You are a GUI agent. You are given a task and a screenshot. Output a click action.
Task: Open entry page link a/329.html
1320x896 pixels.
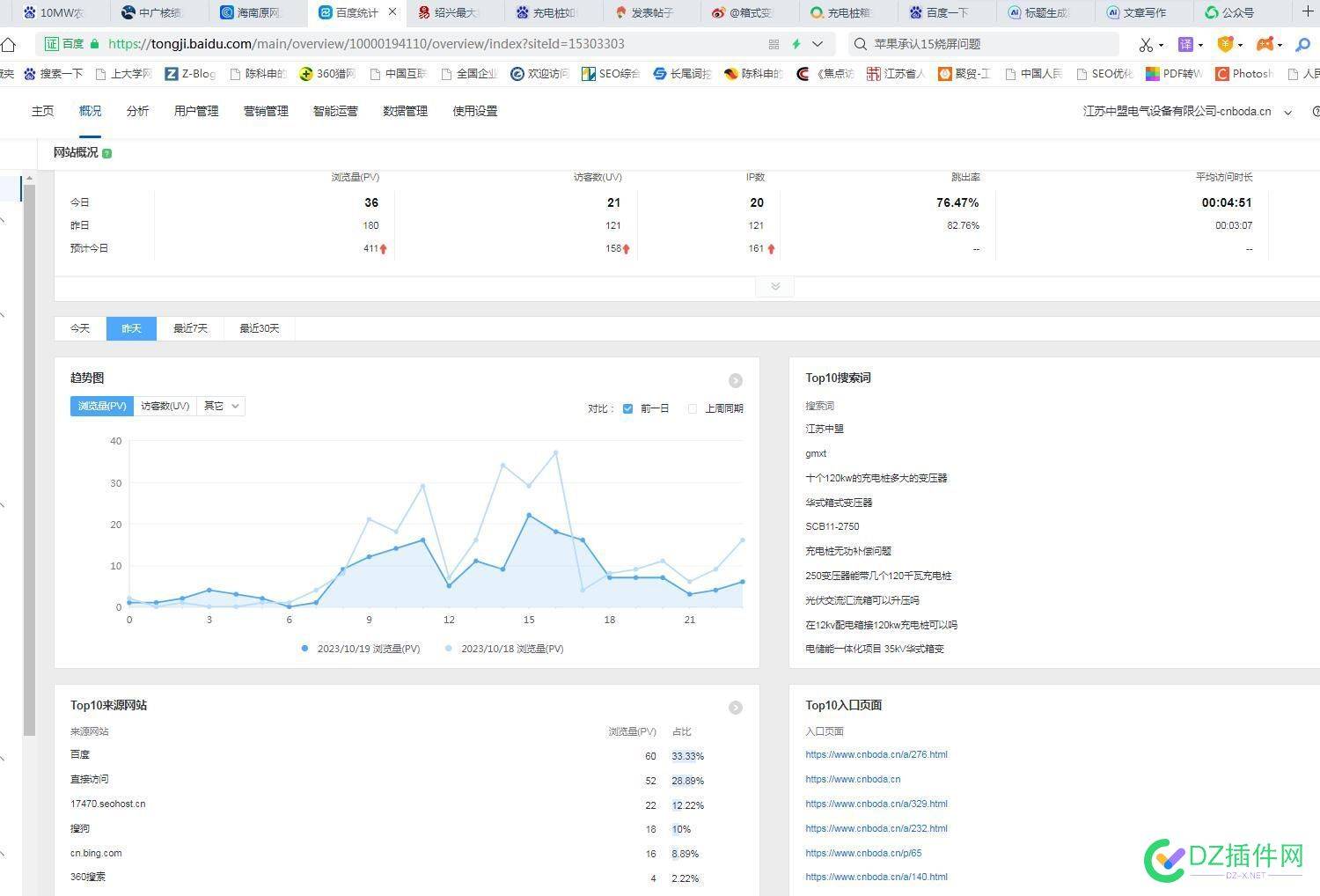[x=876, y=804]
